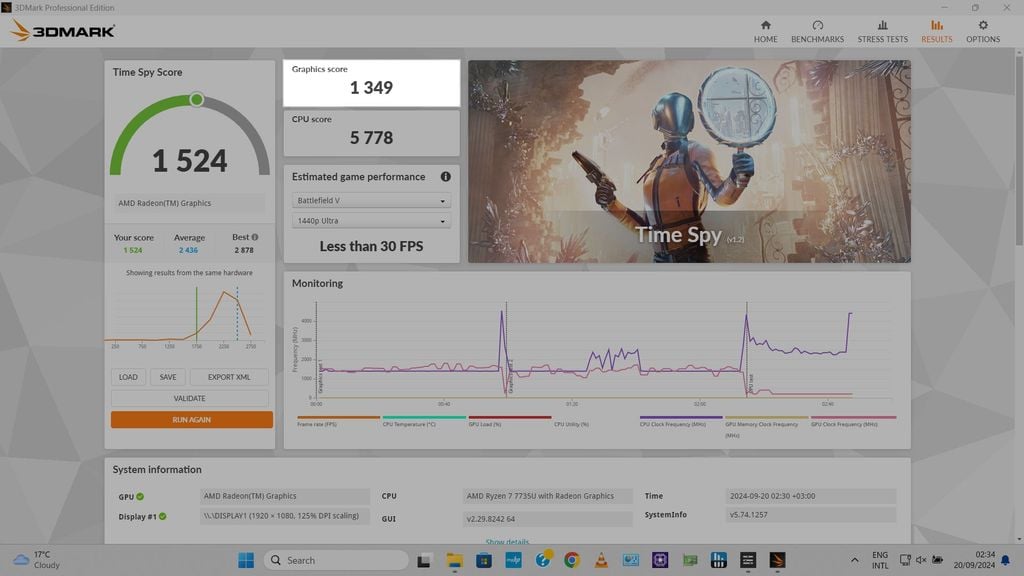Open the notification bell icon

click(x=1006, y=560)
